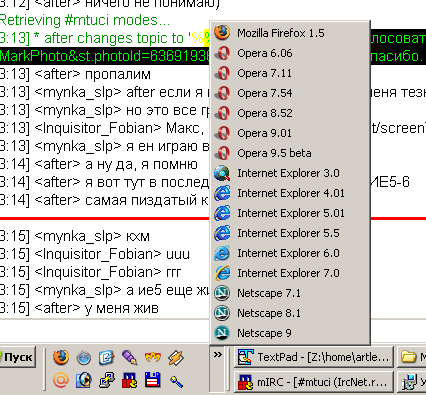Launch the purple pen icon in Quick Launch
Viewport: 426px width, 395px height.
[x=129, y=358]
